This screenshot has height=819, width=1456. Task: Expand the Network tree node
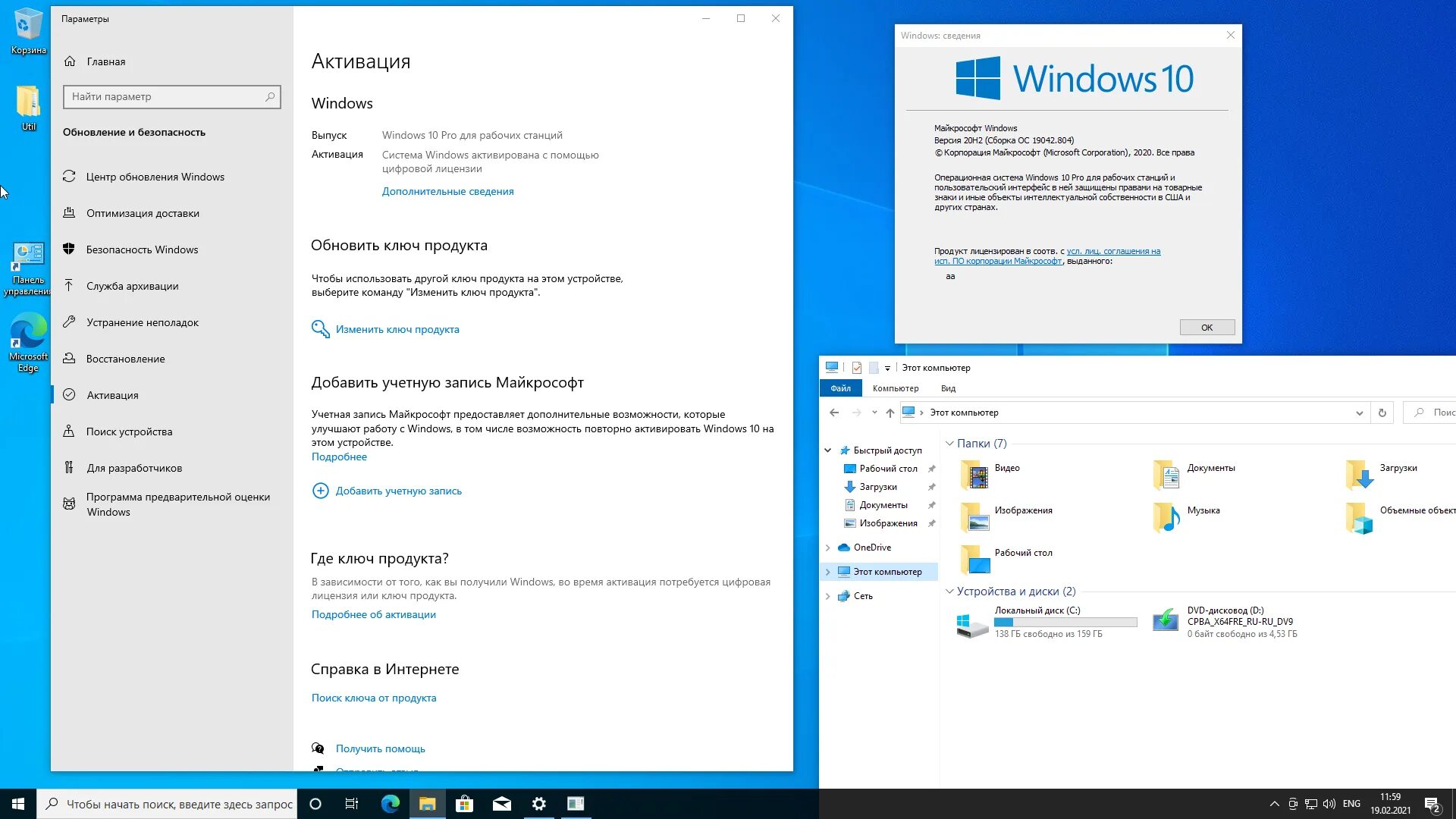827,596
